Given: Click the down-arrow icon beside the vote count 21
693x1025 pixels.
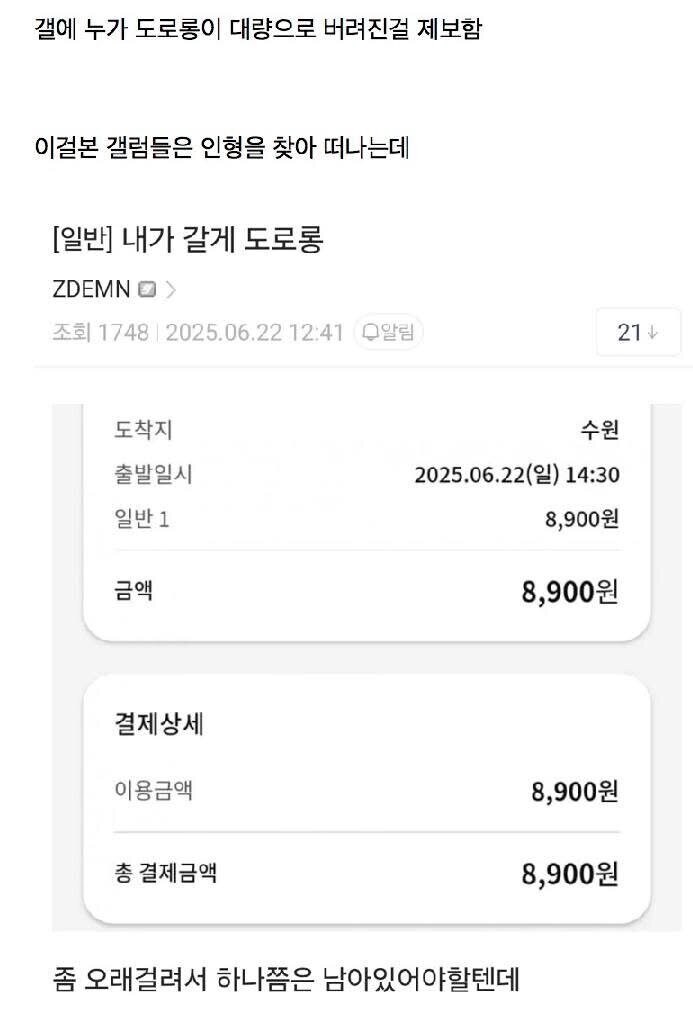Looking at the screenshot, I should coord(652,331).
